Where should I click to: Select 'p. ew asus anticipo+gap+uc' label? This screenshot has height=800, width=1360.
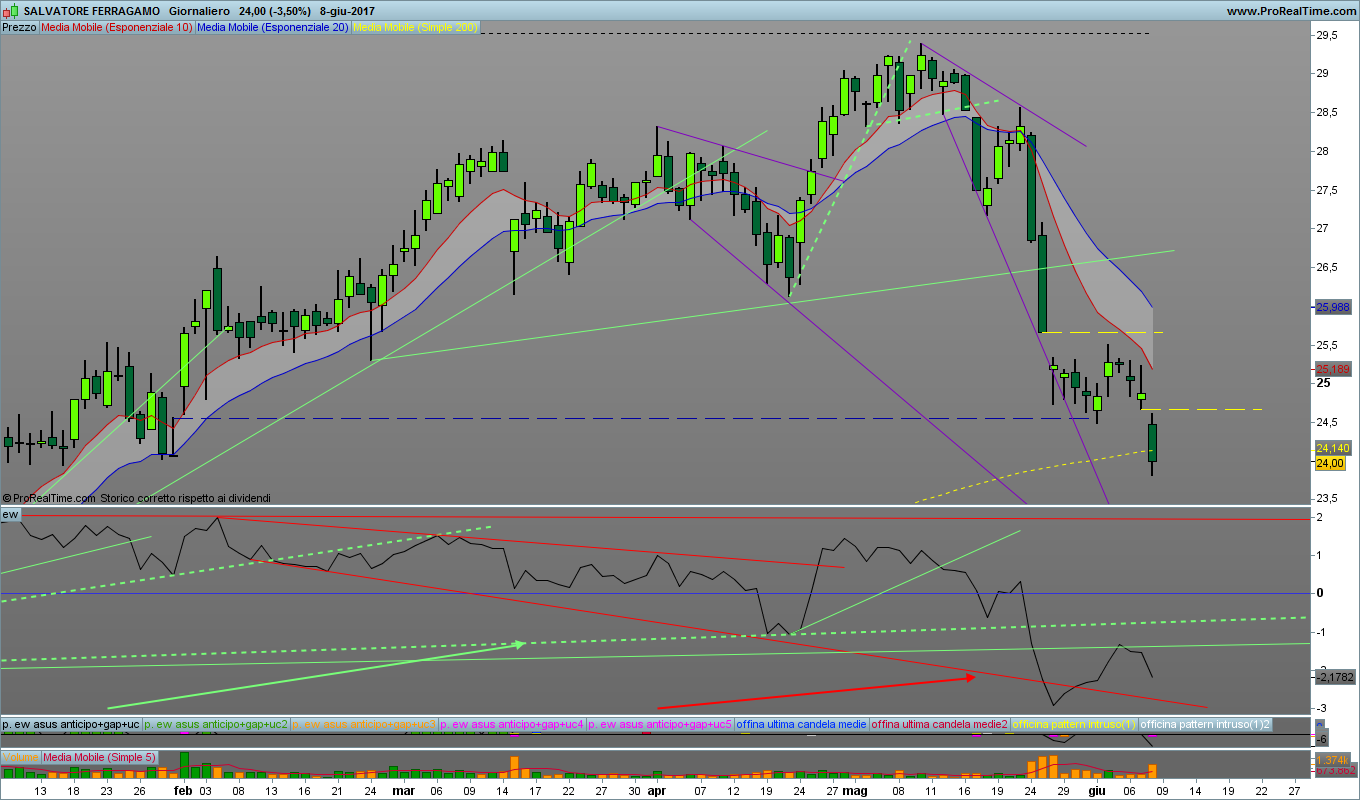[x=71, y=723]
